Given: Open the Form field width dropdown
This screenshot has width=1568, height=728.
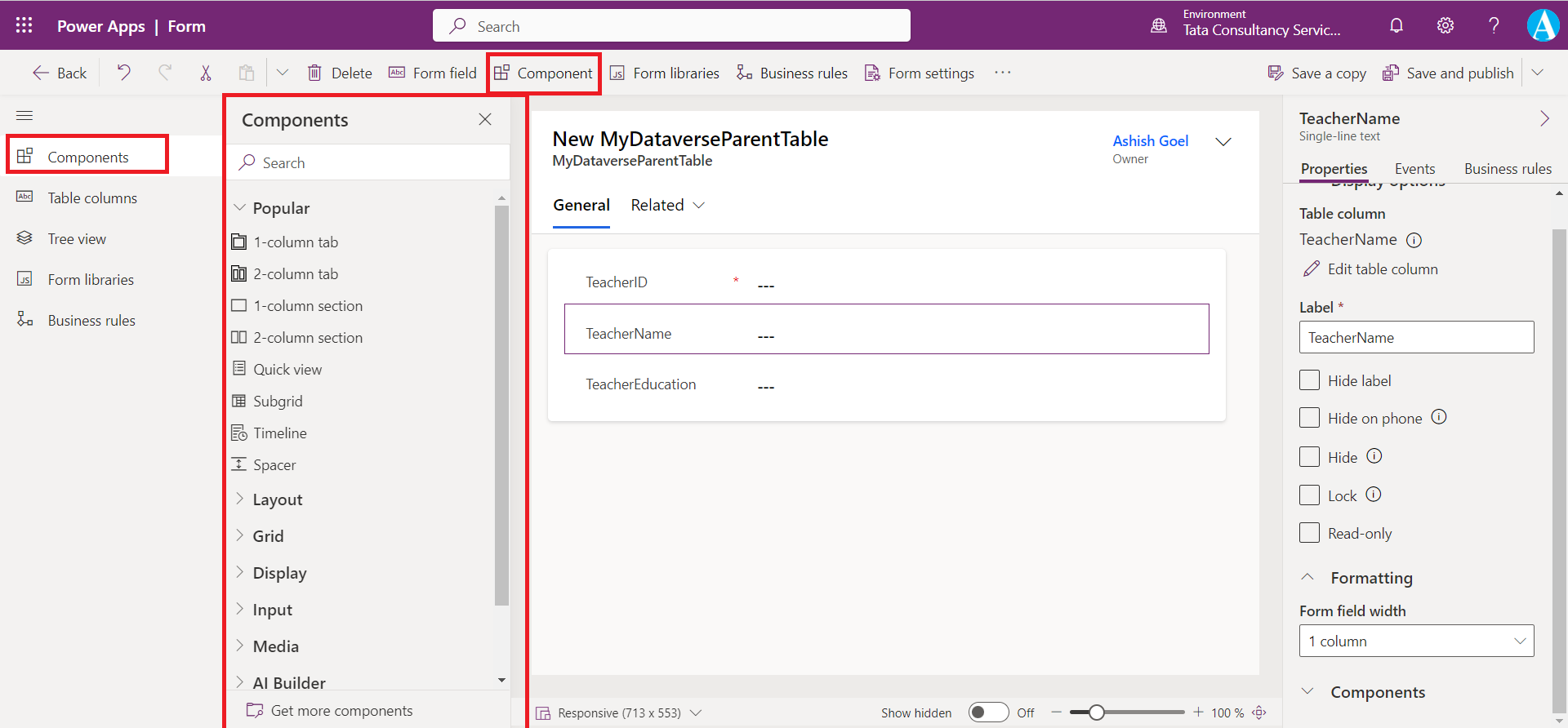Looking at the screenshot, I should click(x=1416, y=641).
